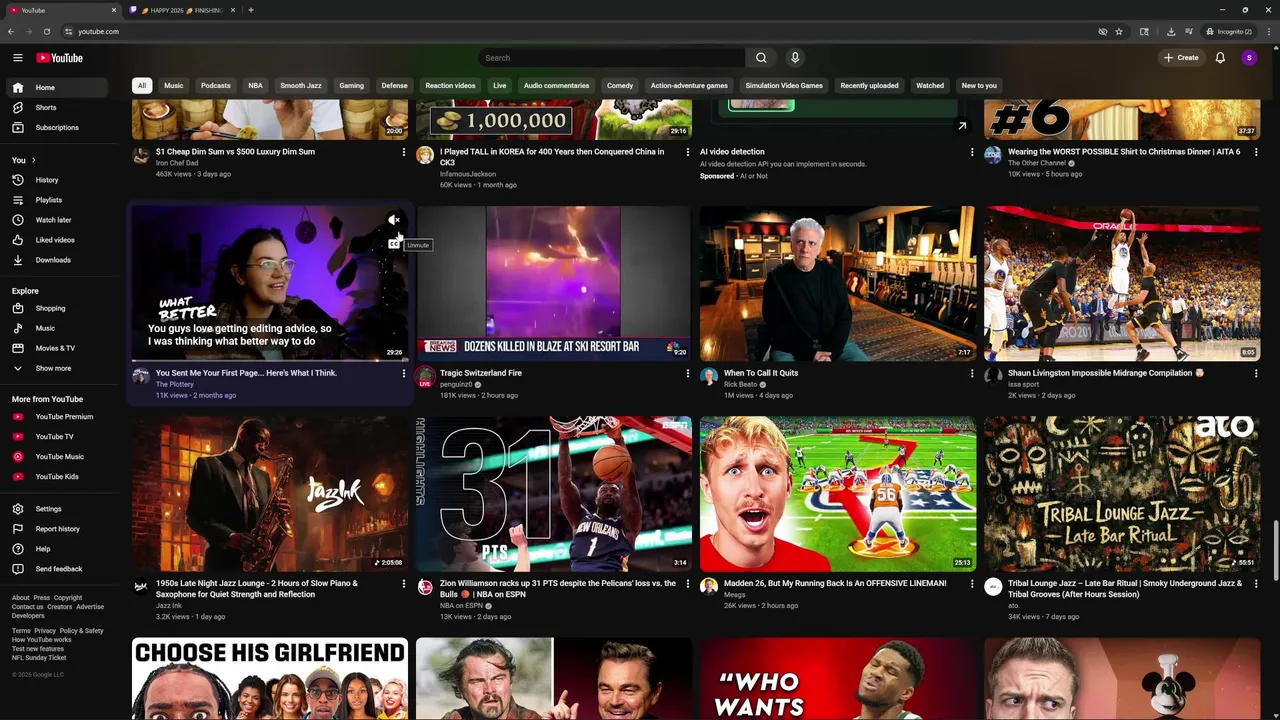This screenshot has height=720, width=1280.
Task: Select the Music filter chip
Action: point(174,85)
